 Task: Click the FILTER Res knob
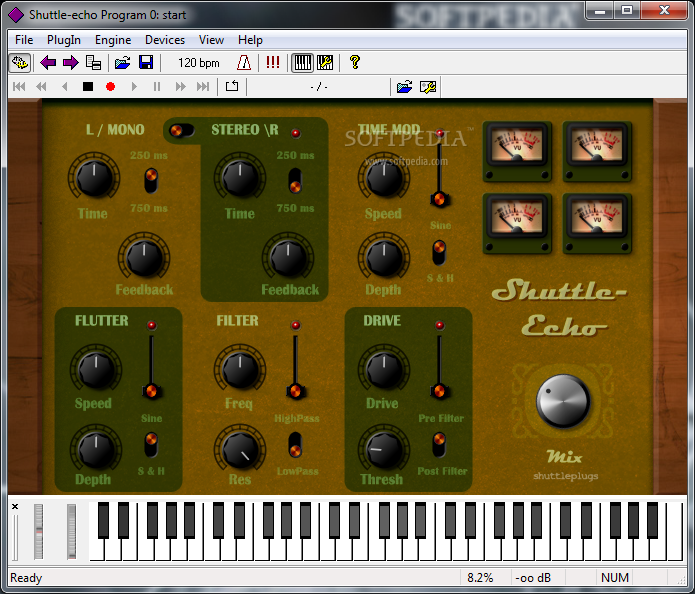pyautogui.click(x=240, y=449)
